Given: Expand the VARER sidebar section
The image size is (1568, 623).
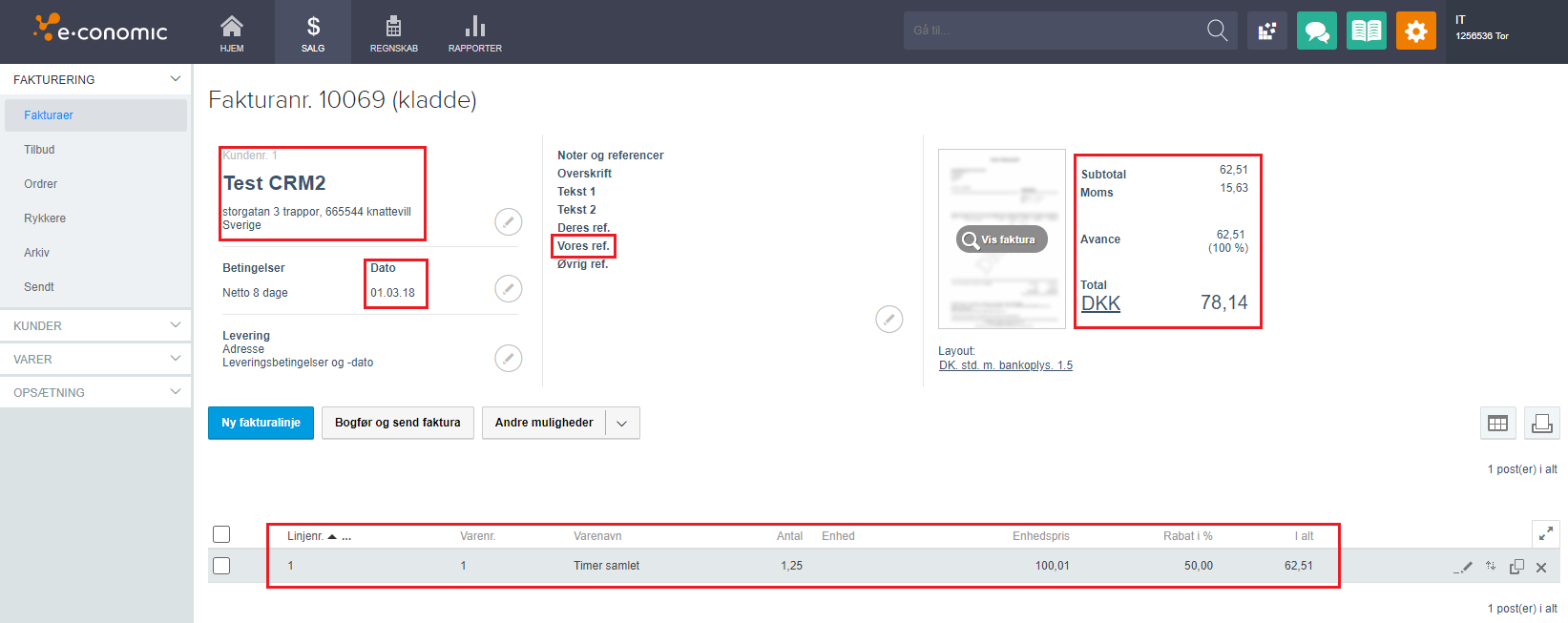Looking at the screenshot, I should [x=95, y=359].
